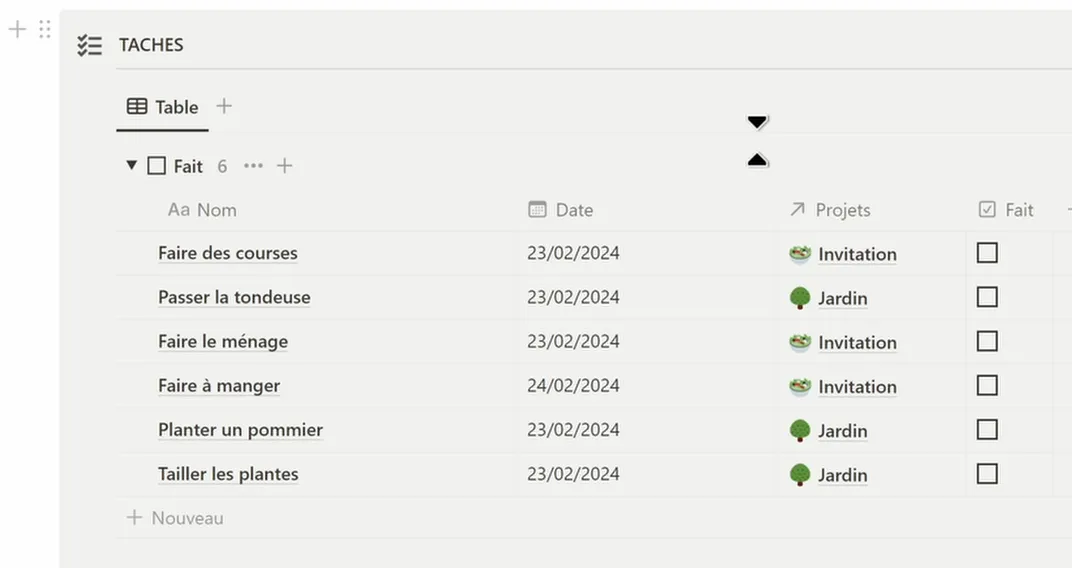Click the plus icon to add a block
1072x568 pixels.
point(17,29)
